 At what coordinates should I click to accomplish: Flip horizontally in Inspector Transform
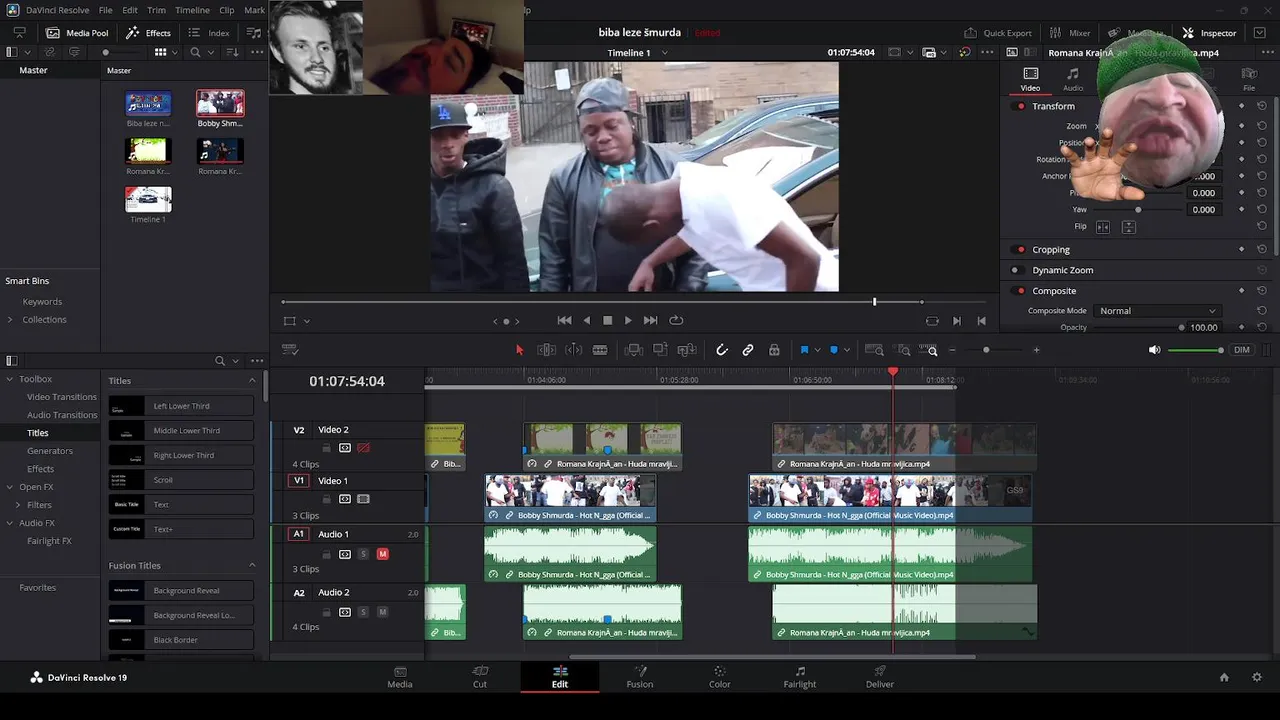1103,227
